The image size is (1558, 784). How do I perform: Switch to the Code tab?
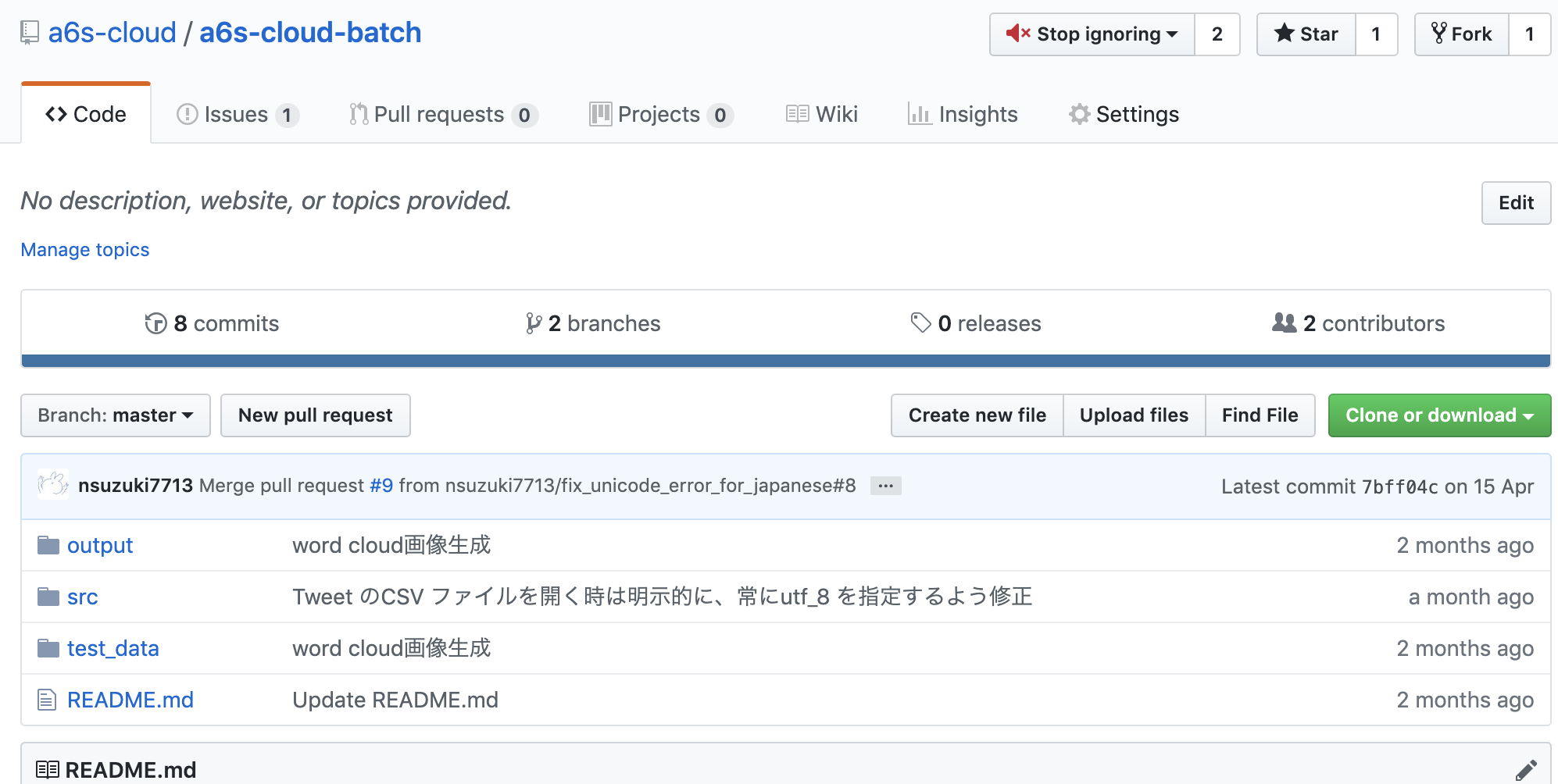pos(86,114)
